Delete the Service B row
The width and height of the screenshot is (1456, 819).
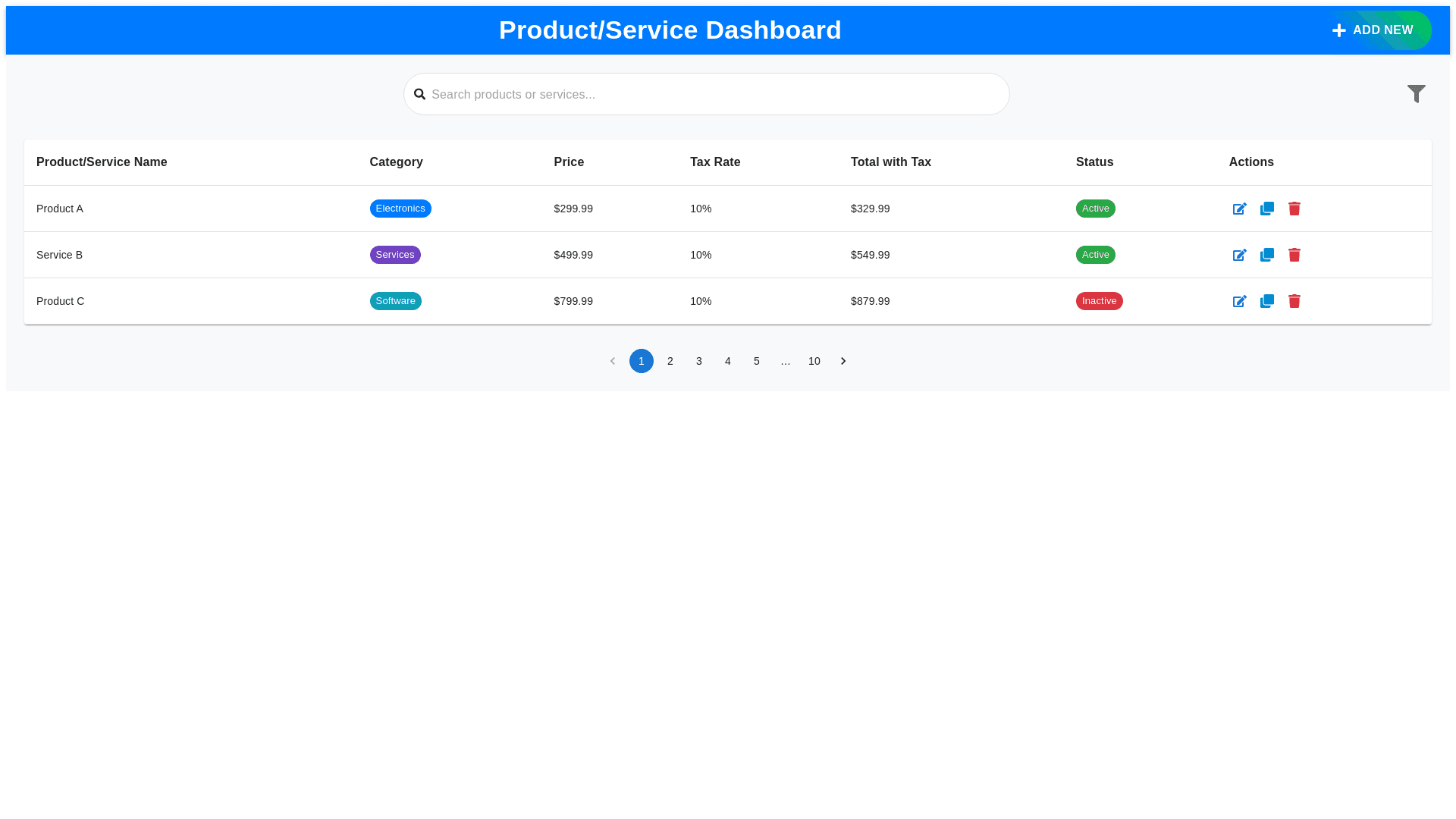click(1294, 255)
